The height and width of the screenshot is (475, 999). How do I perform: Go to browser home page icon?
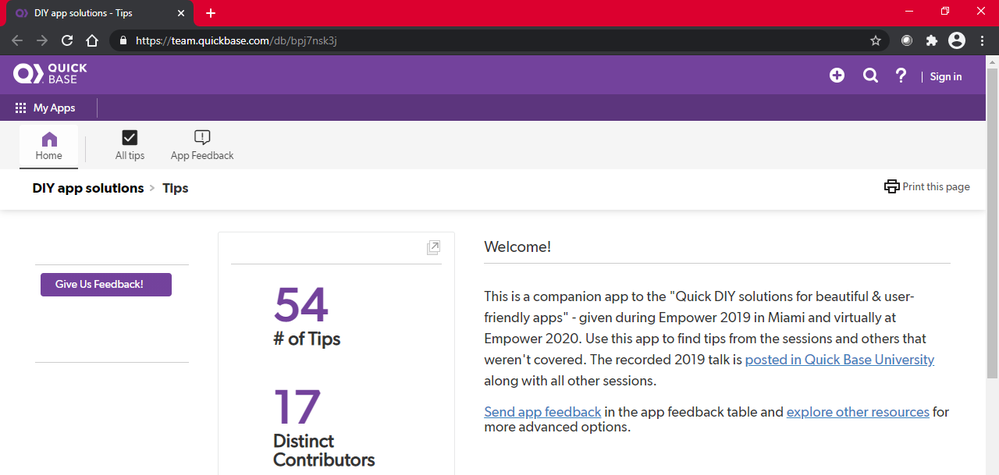click(92, 41)
